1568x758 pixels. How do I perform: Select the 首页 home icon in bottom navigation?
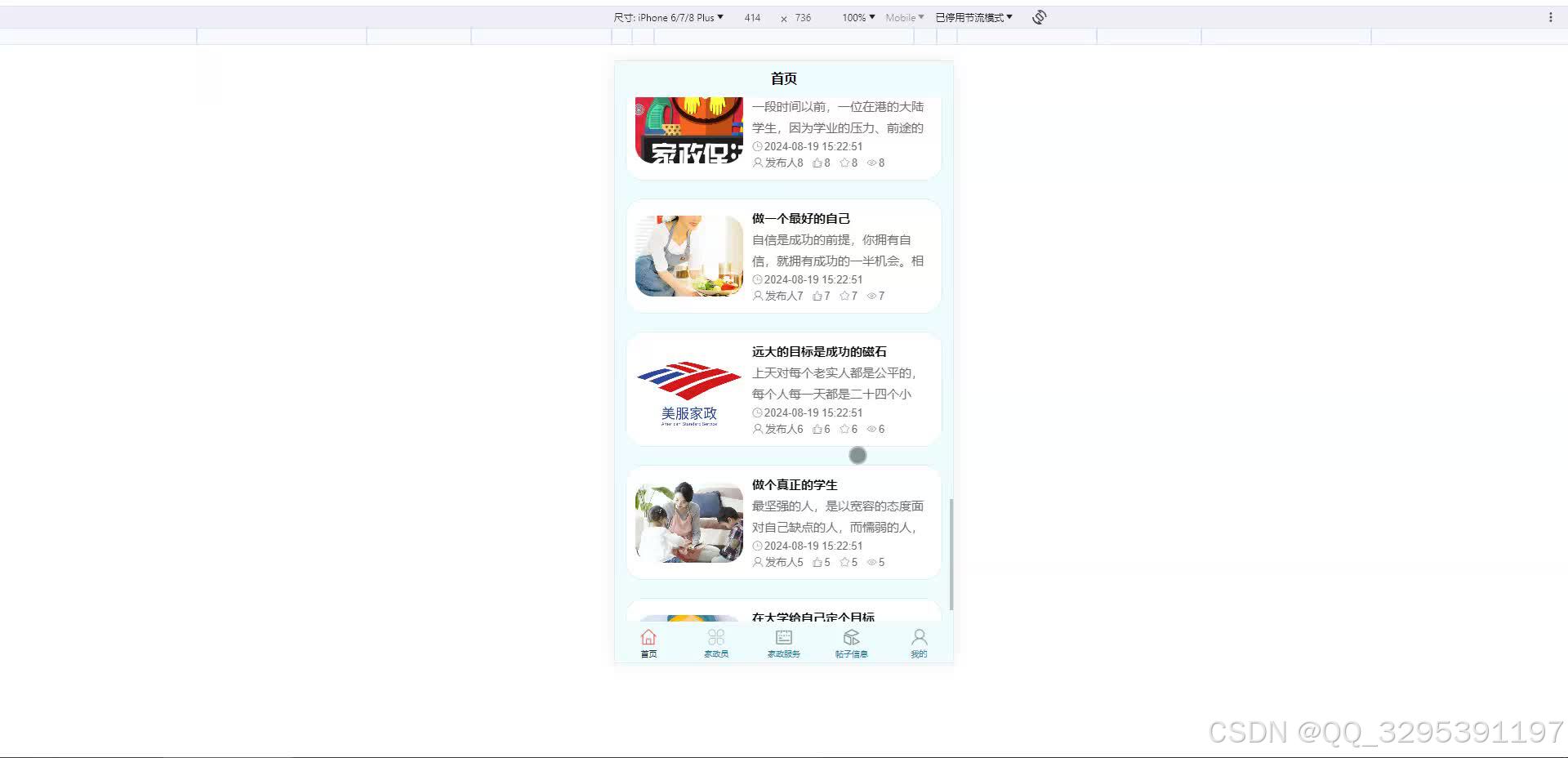tap(648, 642)
